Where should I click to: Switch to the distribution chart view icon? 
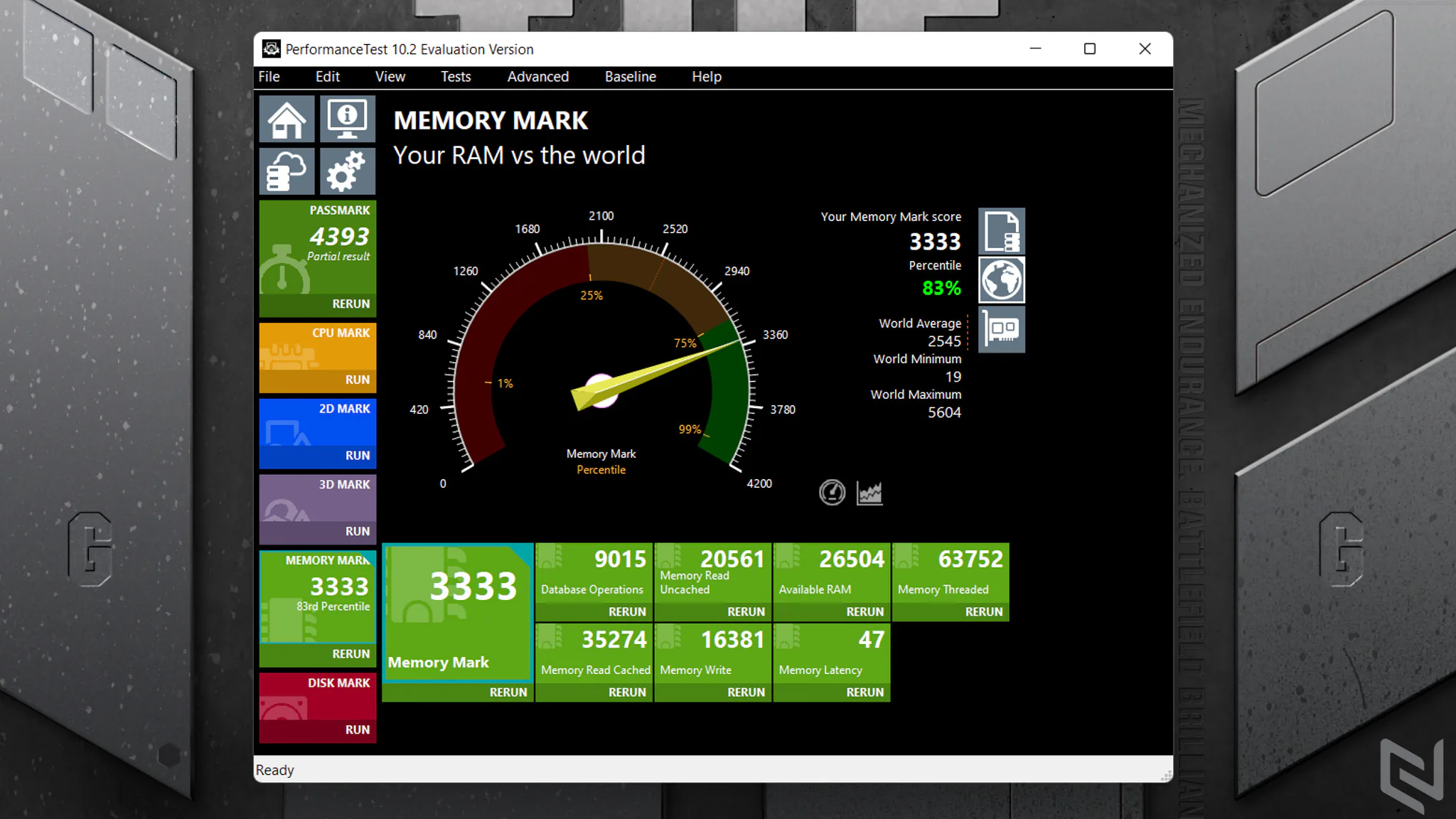coord(869,493)
